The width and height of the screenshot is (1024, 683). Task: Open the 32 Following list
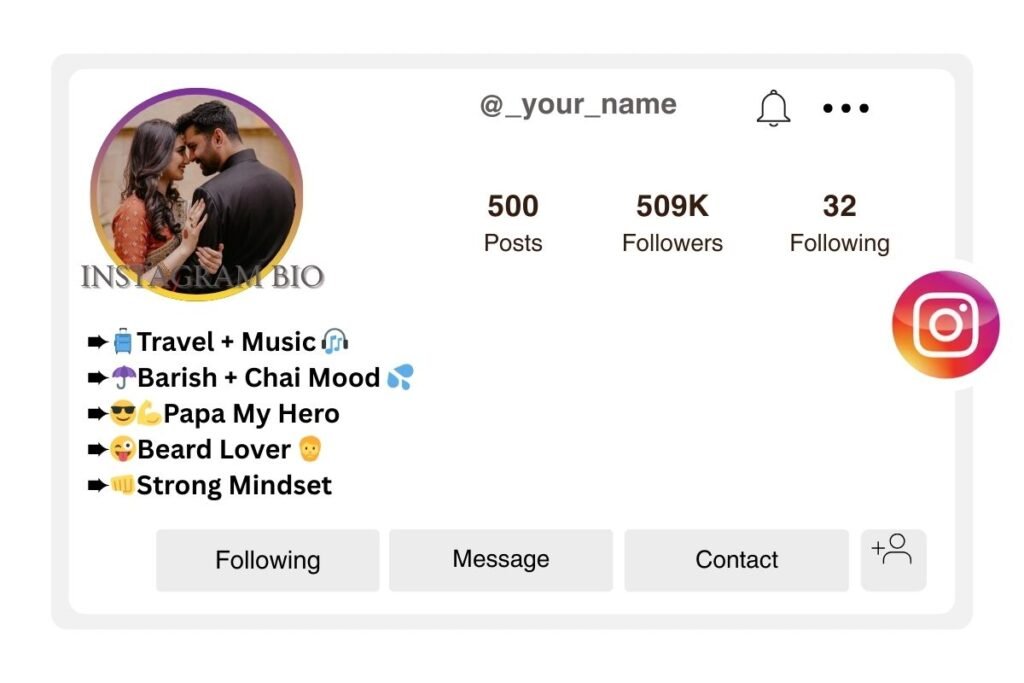tap(840, 222)
